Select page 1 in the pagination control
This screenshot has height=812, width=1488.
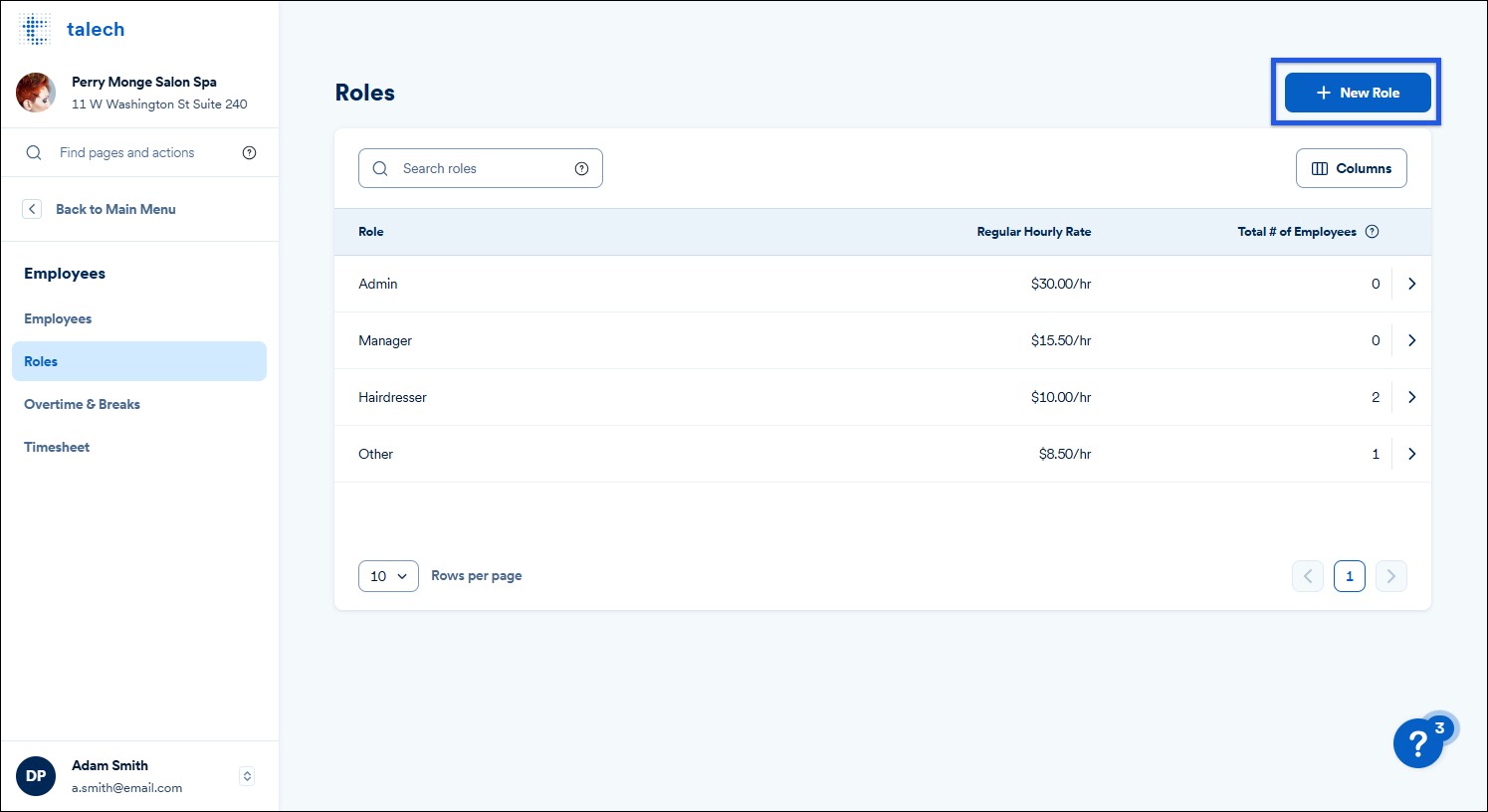click(1349, 575)
